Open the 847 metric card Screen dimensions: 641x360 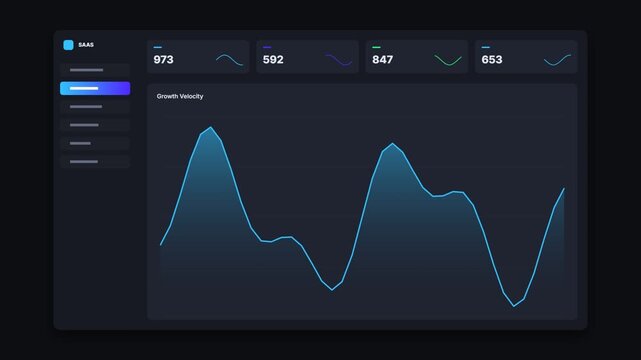417,57
